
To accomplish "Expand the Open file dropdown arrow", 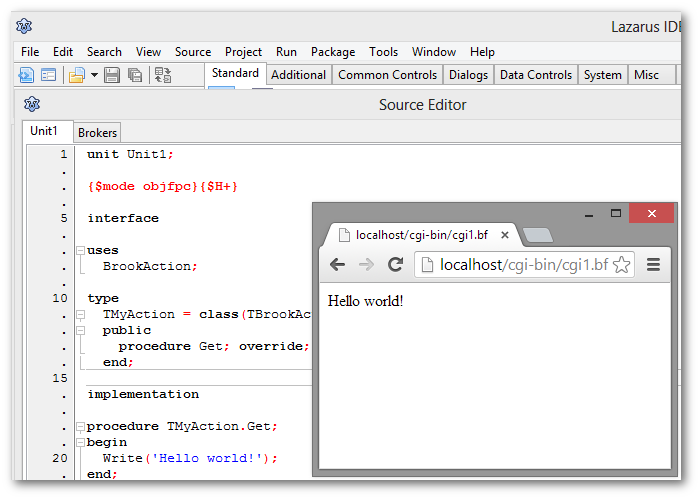I will click(94, 75).
